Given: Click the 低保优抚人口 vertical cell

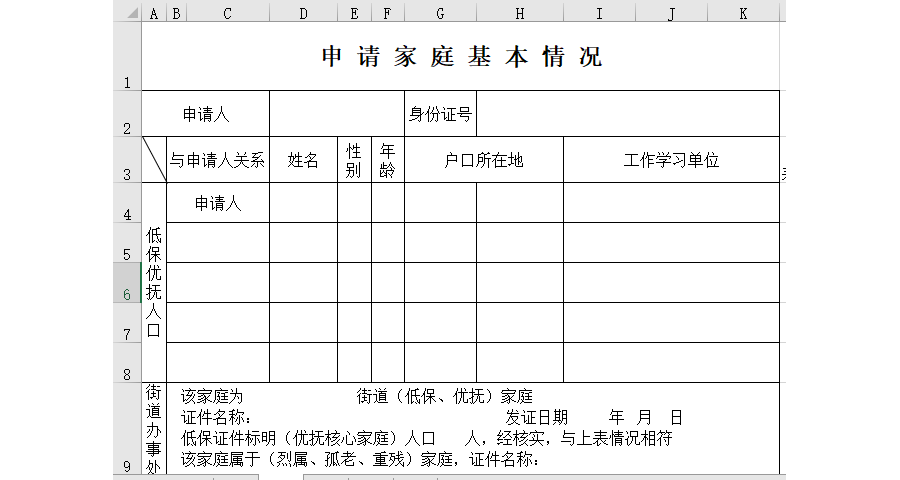Looking at the screenshot, I should coord(154,282).
